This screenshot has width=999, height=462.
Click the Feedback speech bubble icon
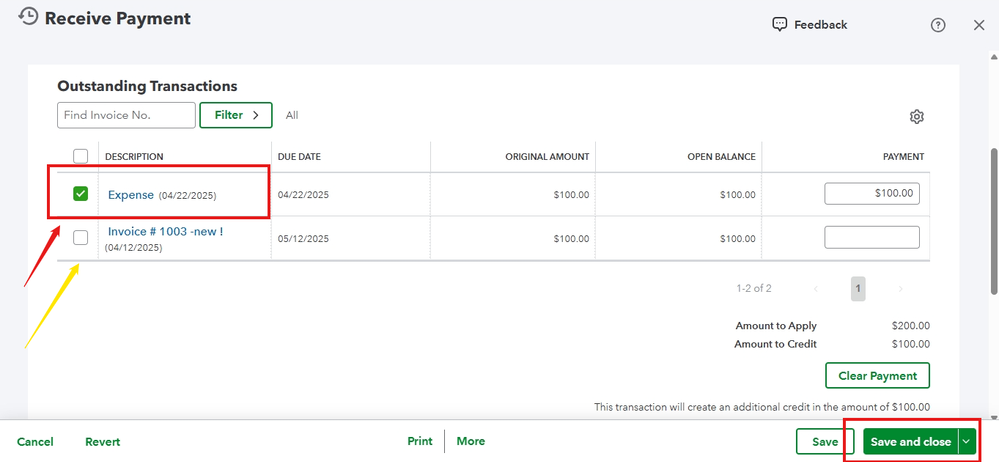coord(780,25)
